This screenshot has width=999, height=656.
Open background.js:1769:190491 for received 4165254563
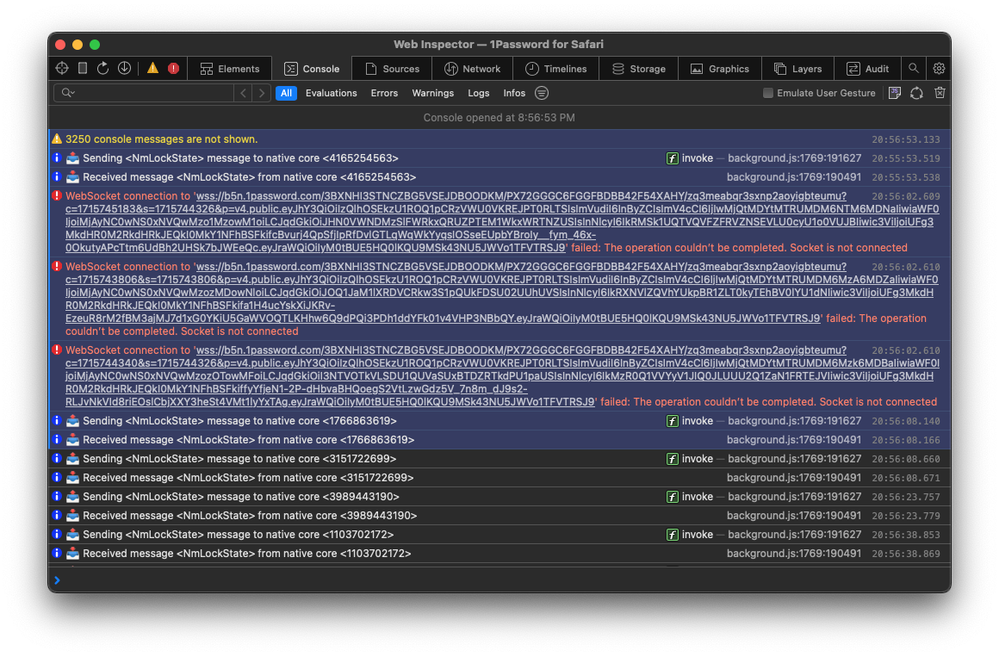794,177
